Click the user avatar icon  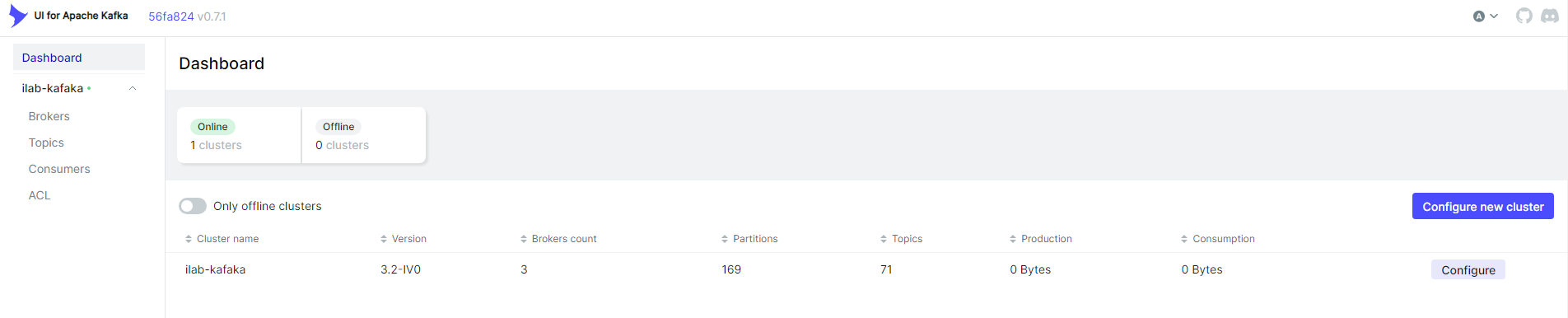pos(1479,16)
